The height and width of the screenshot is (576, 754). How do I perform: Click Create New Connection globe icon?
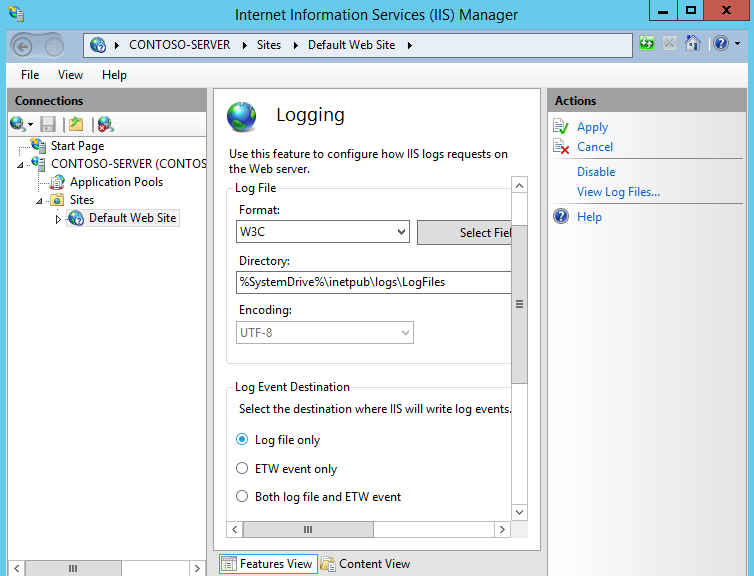coord(17,124)
